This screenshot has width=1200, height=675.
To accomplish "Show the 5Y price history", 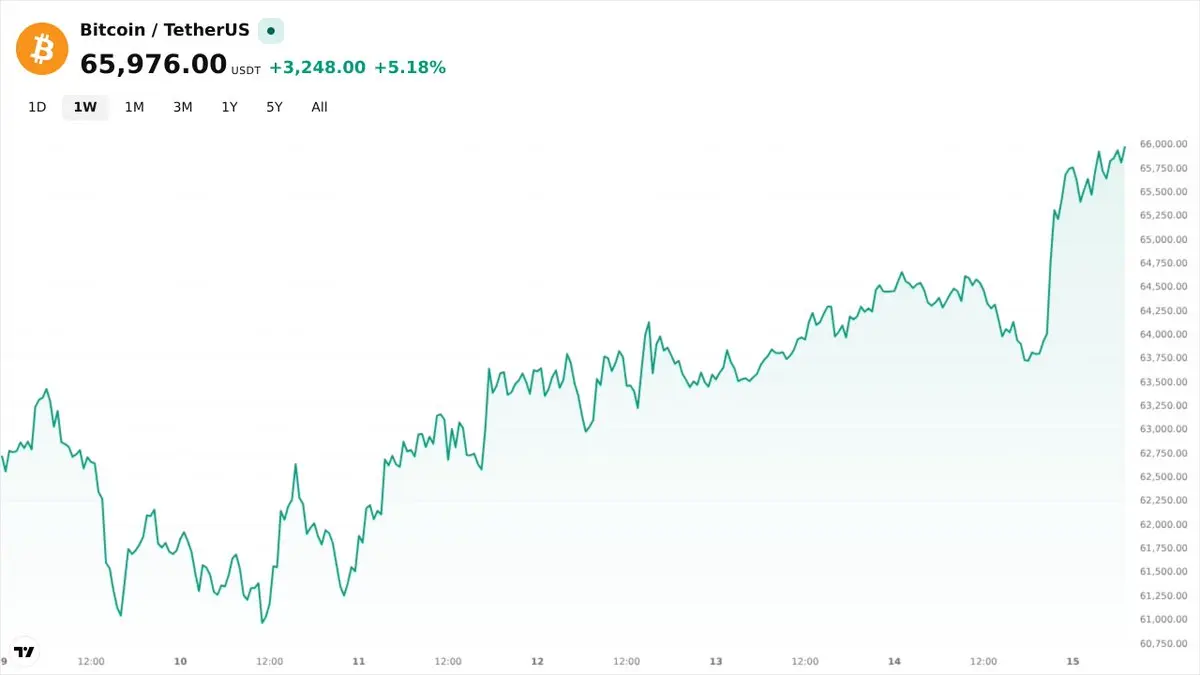I will click(x=274, y=107).
